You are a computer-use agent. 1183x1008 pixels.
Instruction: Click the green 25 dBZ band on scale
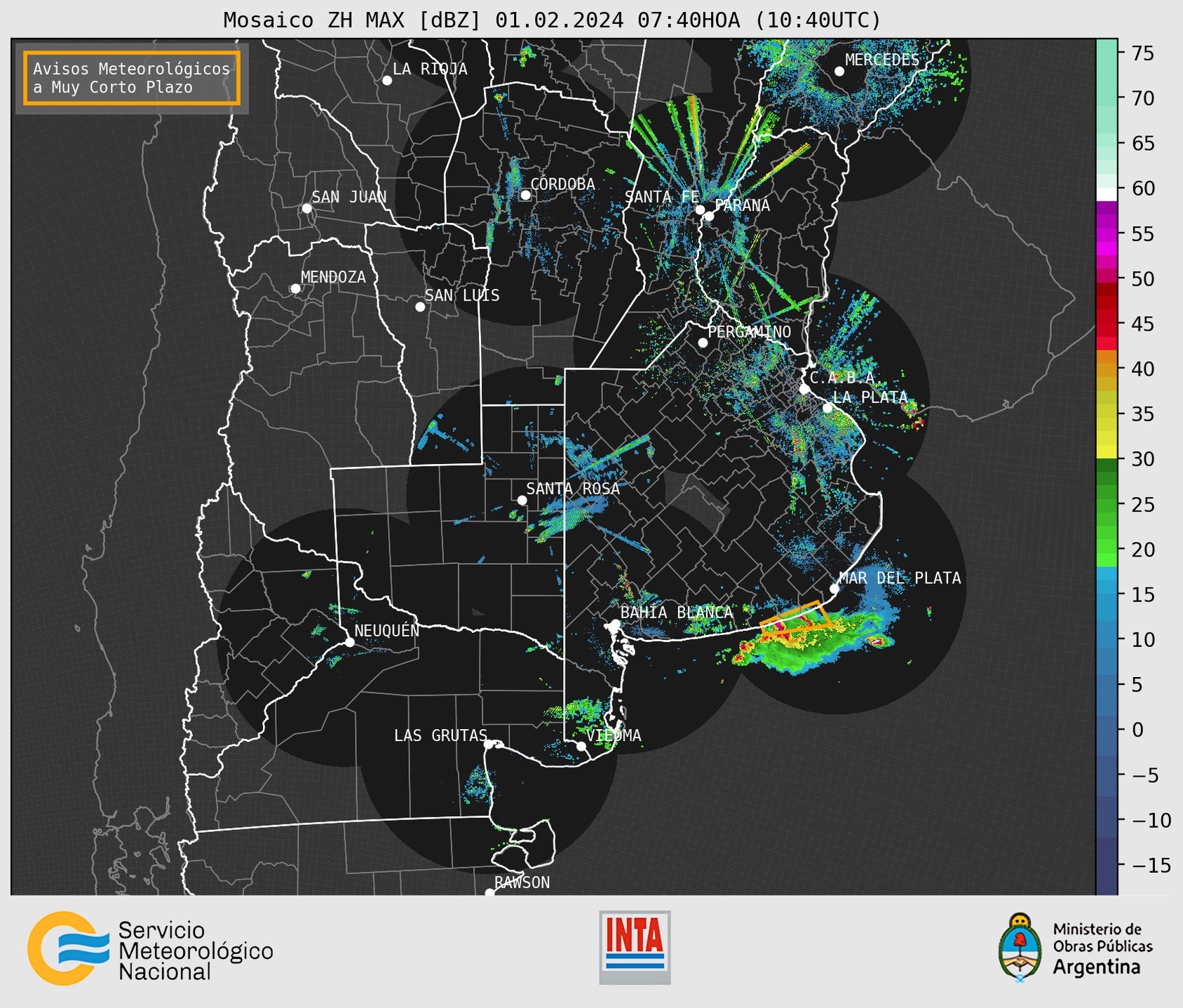(1107, 504)
